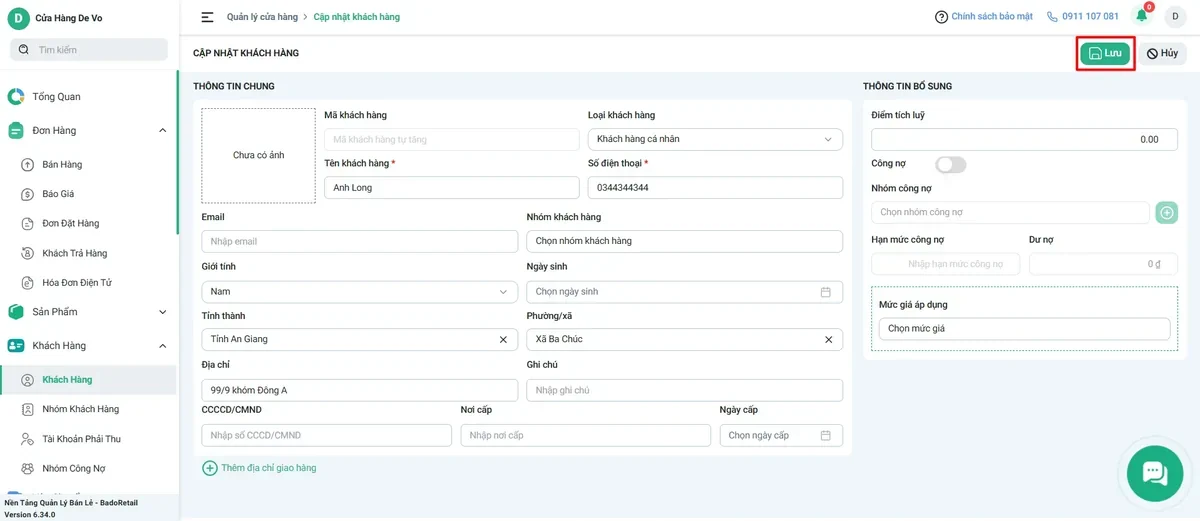The image size is (1200, 521).
Task: Click the Nhóm Khách Hàng icon
Action: click(x=28, y=410)
